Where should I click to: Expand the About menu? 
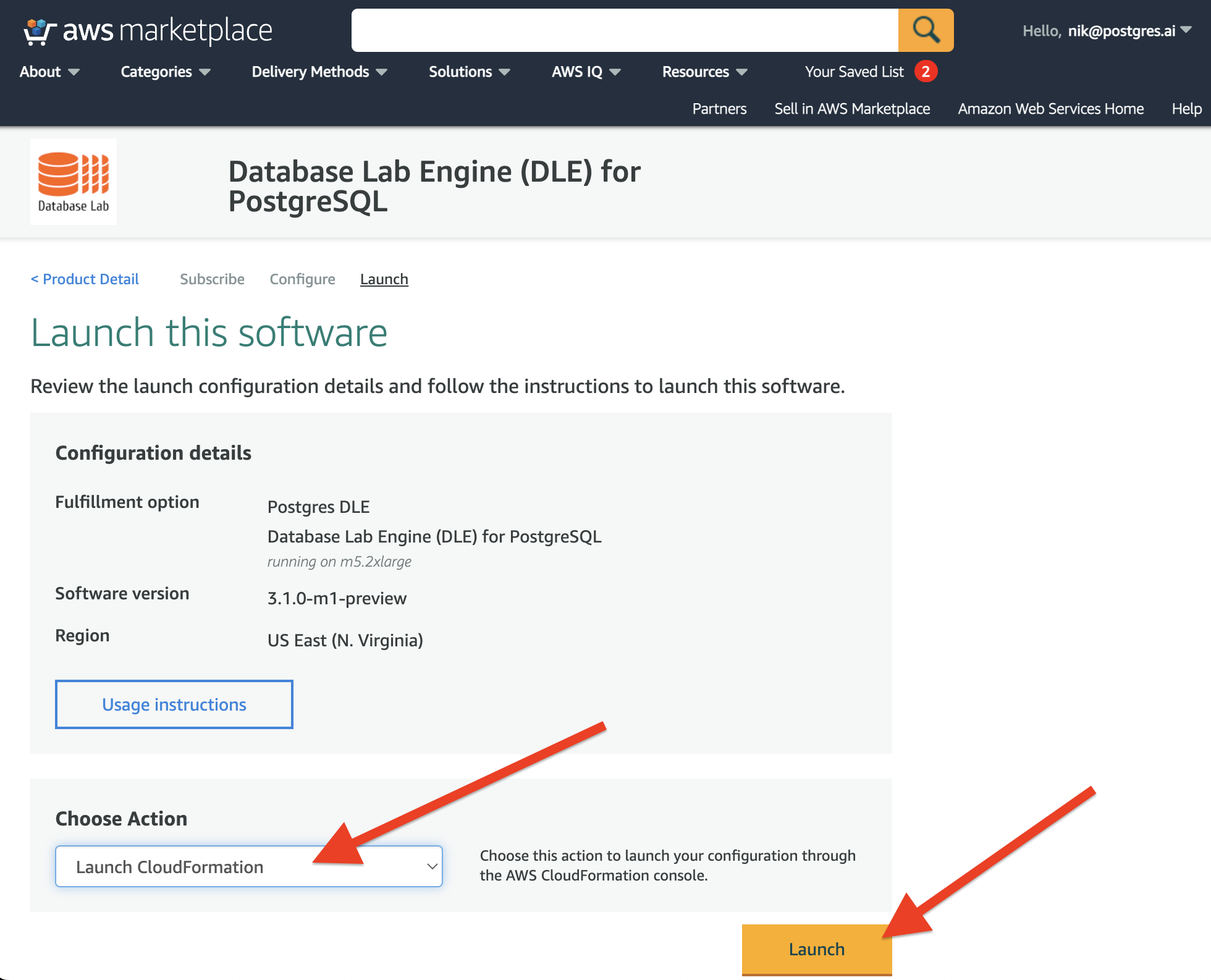coord(49,72)
